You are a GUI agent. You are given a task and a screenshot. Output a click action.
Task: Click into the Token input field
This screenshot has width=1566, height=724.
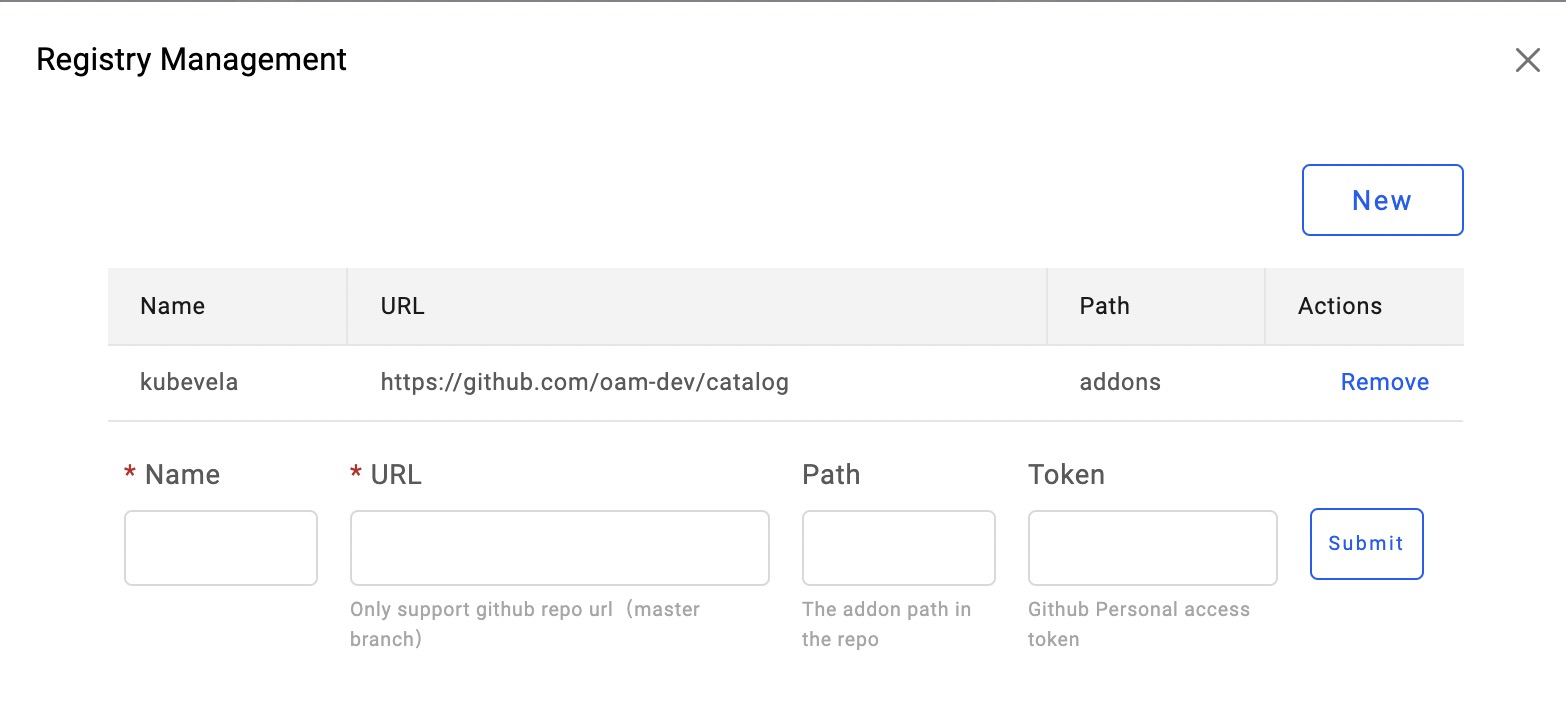tap(1152, 548)
